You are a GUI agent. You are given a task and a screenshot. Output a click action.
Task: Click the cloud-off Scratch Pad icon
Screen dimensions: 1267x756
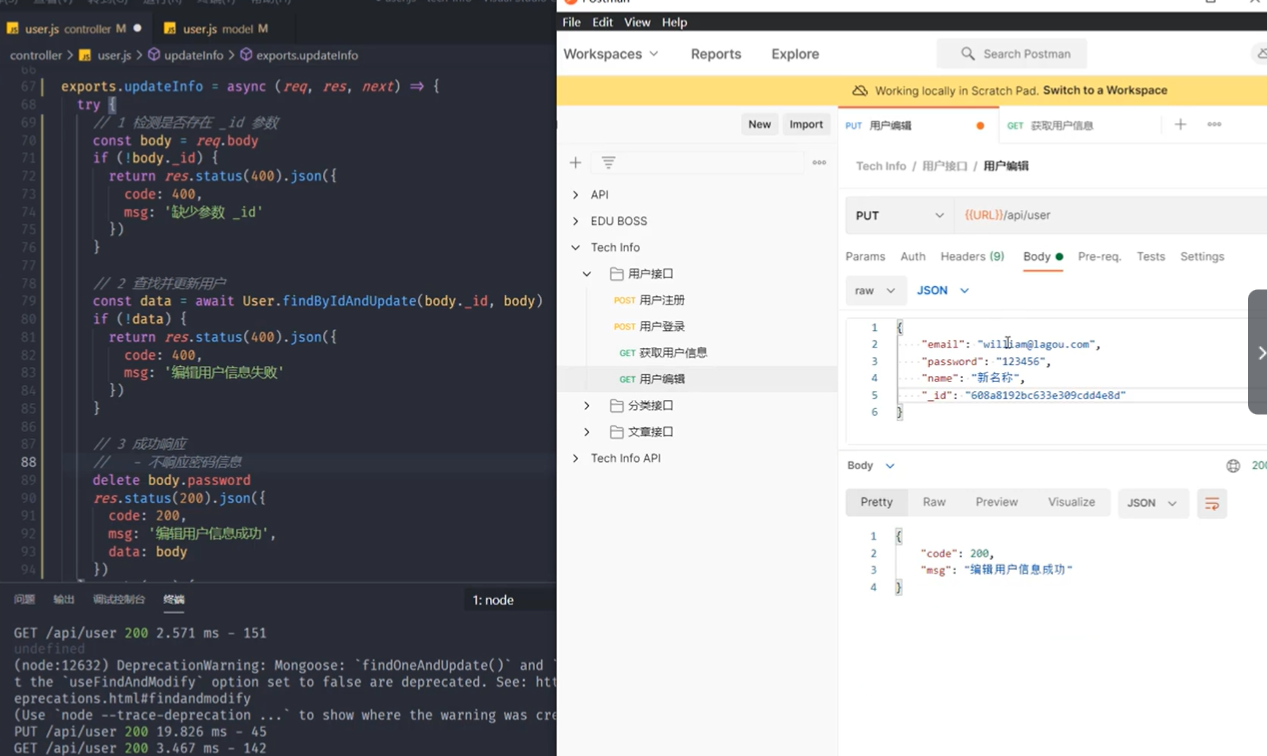click(860, 90)
